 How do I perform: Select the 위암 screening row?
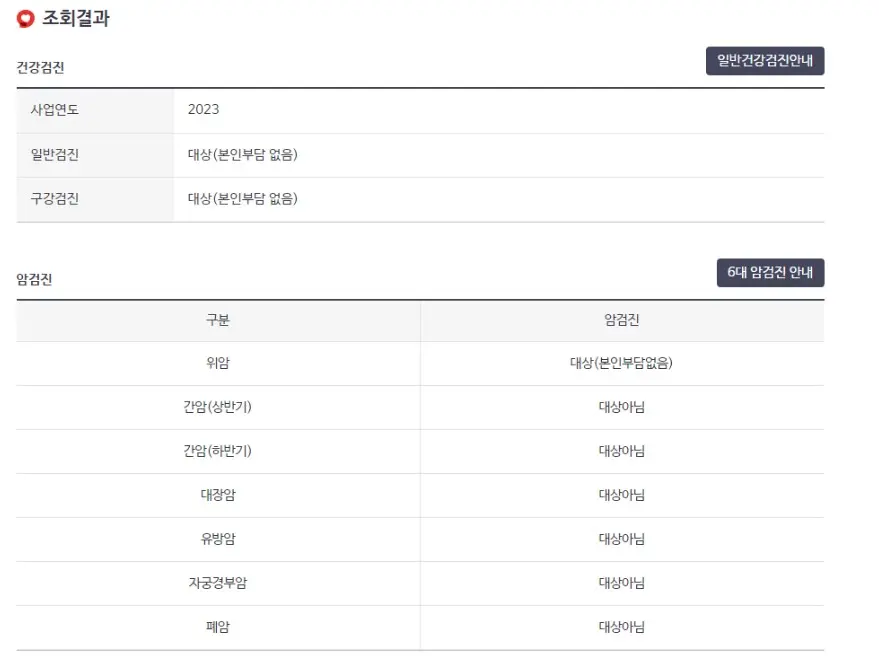218,363
